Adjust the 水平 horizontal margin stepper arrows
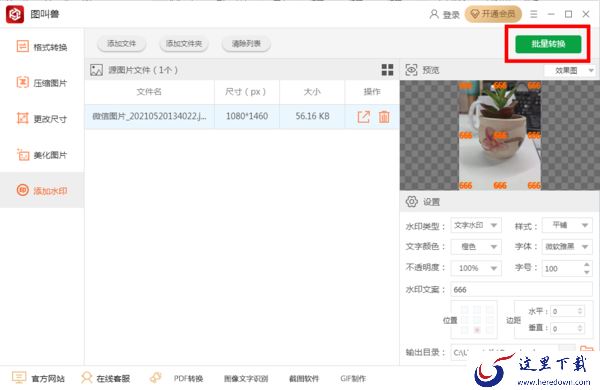 [580, 311]
